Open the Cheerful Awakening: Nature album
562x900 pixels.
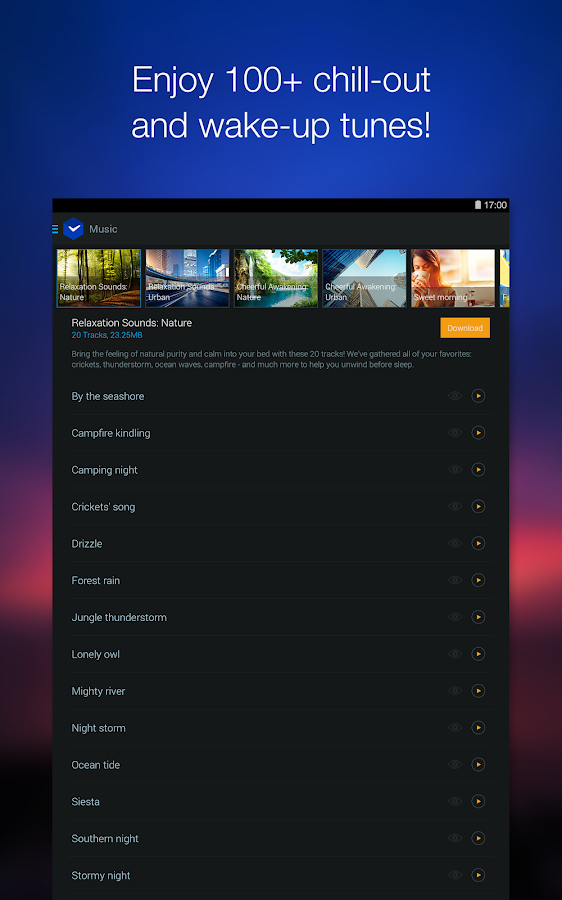click(x=276, y=278)
